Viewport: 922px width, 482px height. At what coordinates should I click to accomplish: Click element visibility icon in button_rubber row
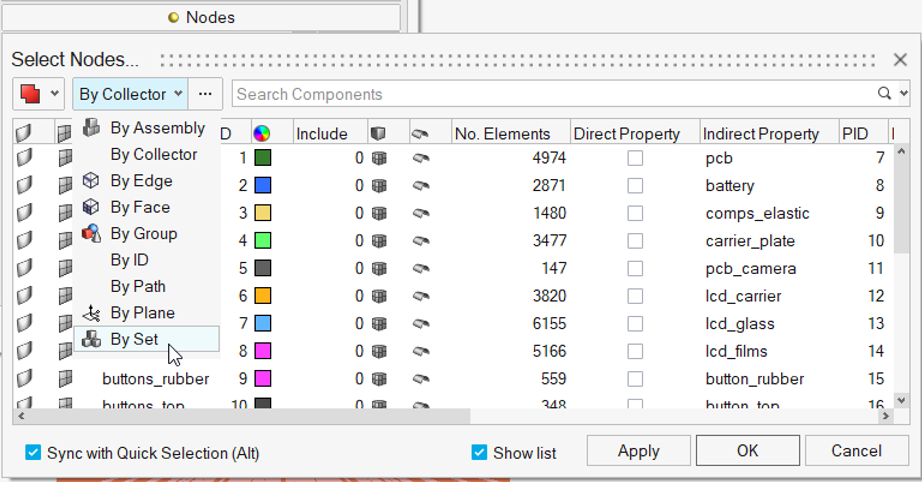pyautogui.click(x=65, y=379)
